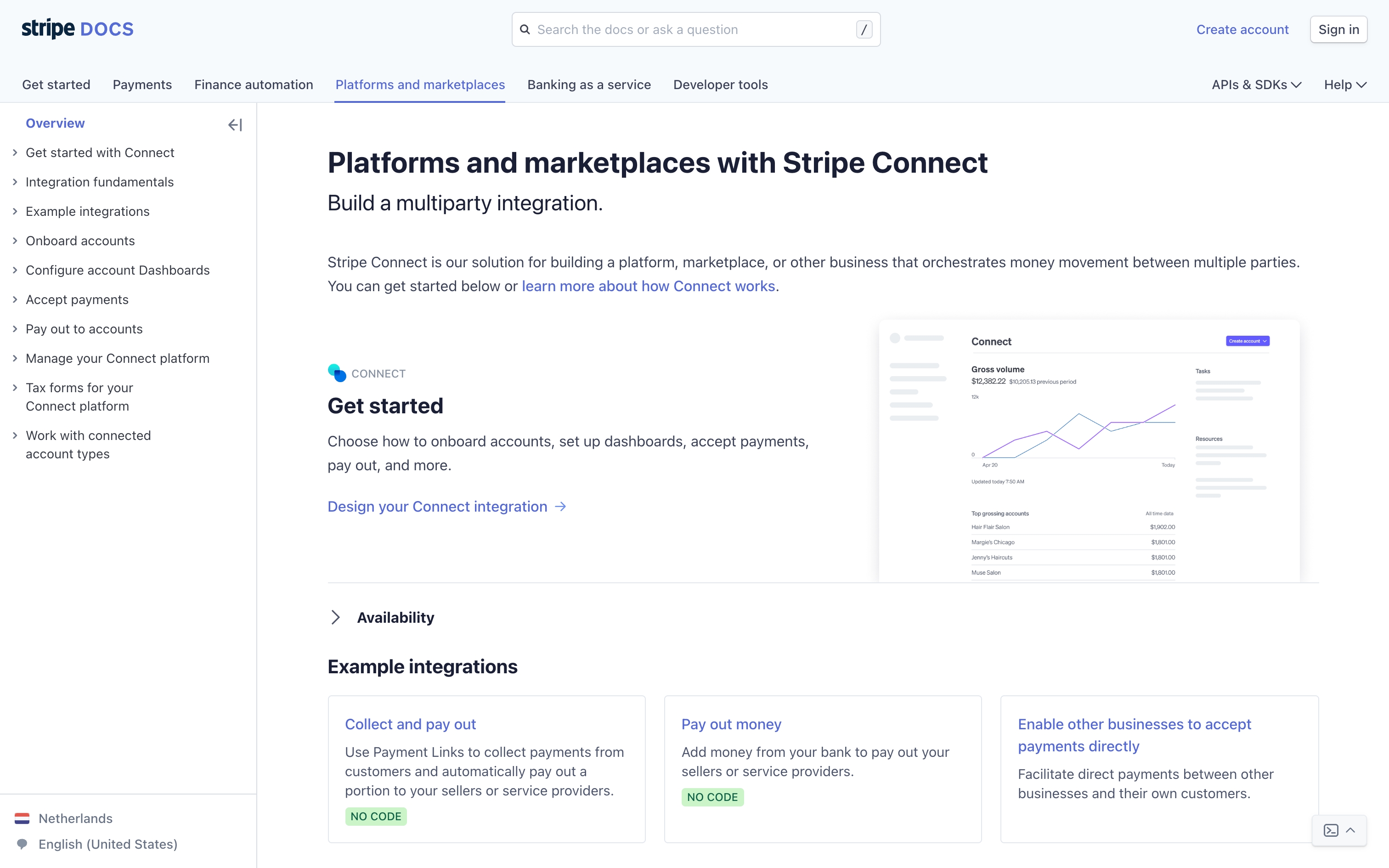Open Tax forms for your Connect platform
Screen dimensions: 1389x868
(79, 397)
